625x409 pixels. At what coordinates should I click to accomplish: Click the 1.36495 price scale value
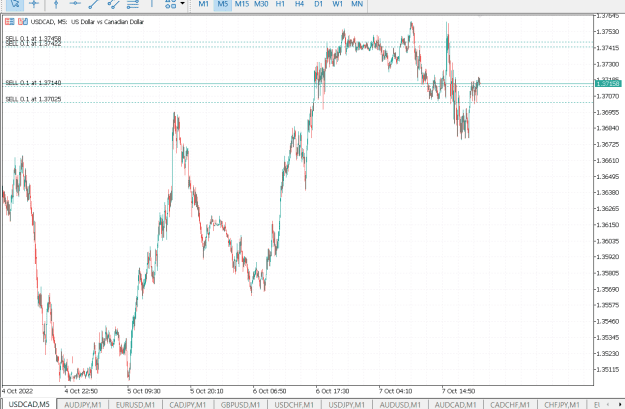pyautogui.click(x=607, y=176)
